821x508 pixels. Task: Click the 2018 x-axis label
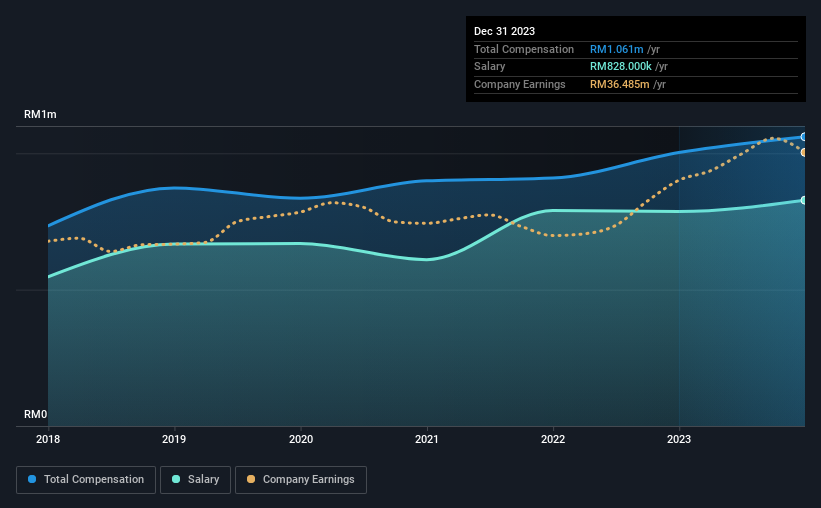(x=48, y=439)
